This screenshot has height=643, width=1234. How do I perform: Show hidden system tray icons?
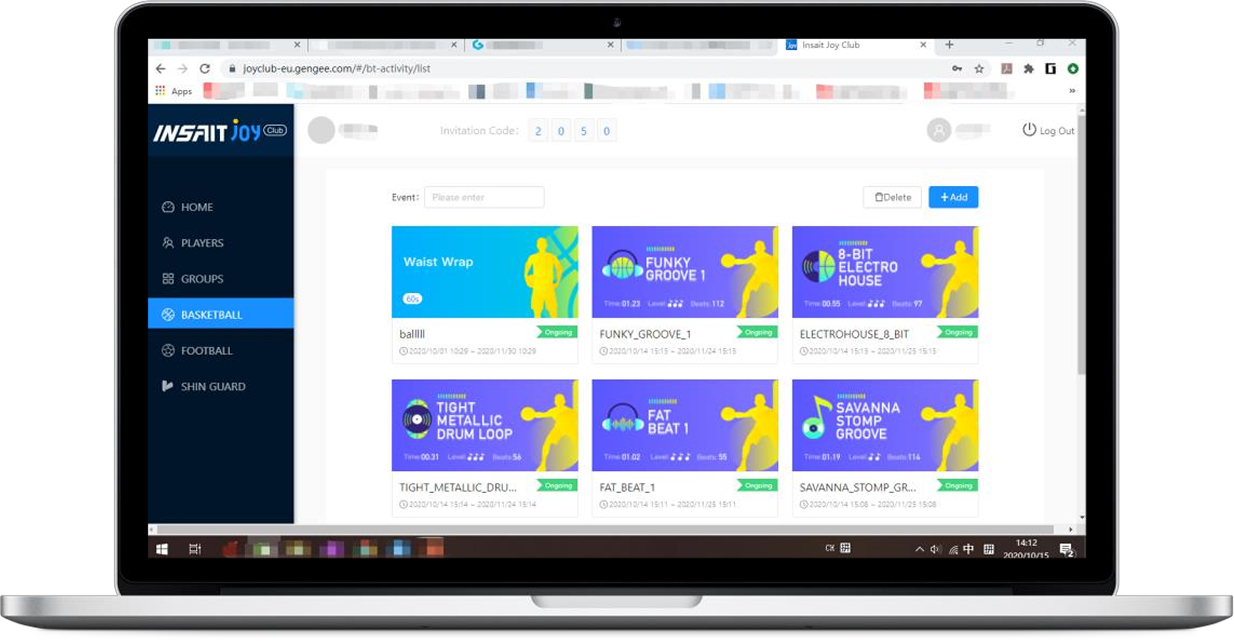pyautogui.click(x=920, y=549)
